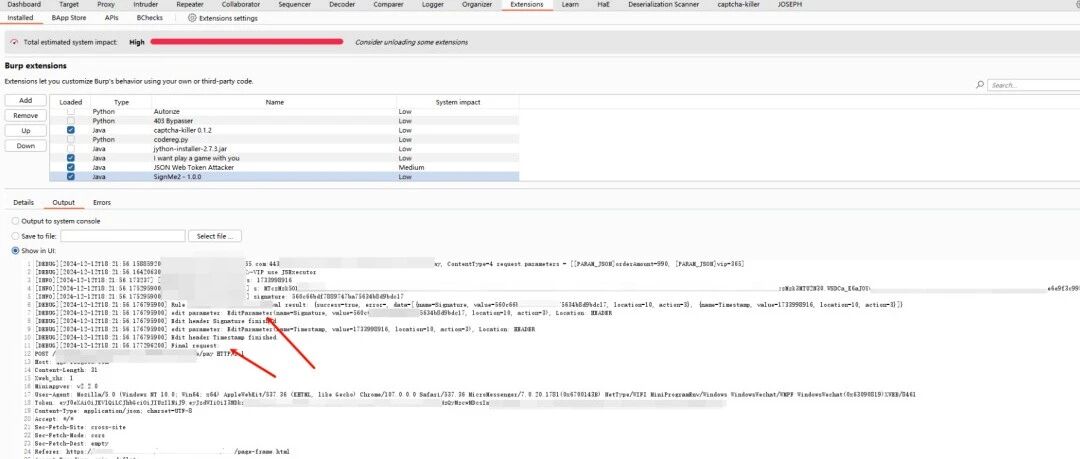Open the APIs sub-tab
This screenshot has width=1080, height=459.
[112, 18]
